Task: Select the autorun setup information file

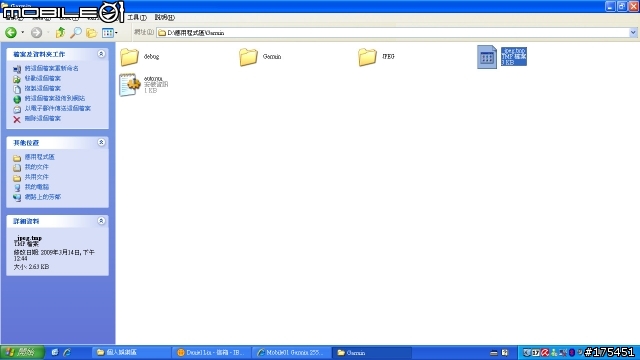Action: 144,85
